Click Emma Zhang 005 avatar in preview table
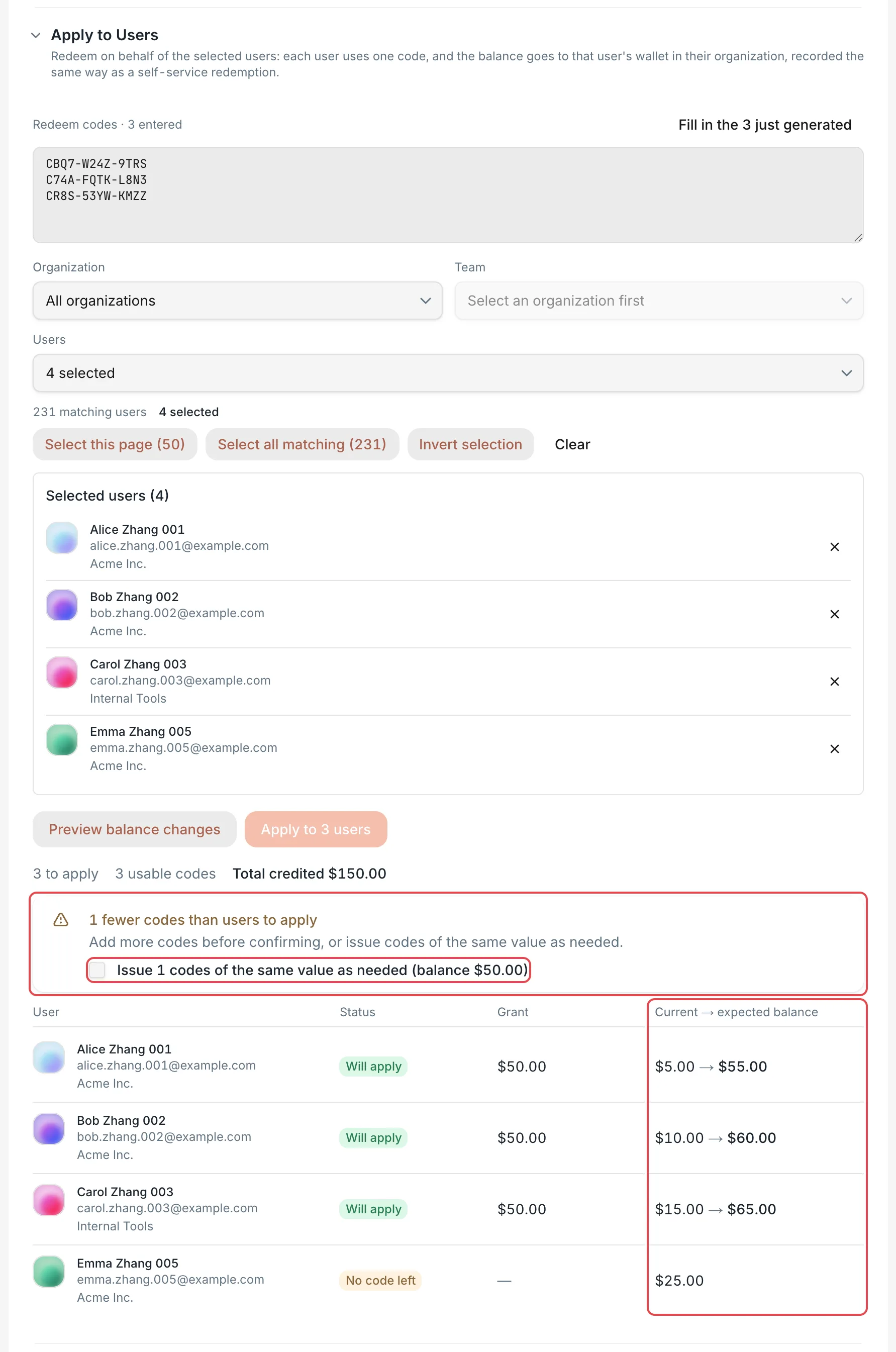The height and width of the screenshot is (1352, 896). [x=49, y=1272]
